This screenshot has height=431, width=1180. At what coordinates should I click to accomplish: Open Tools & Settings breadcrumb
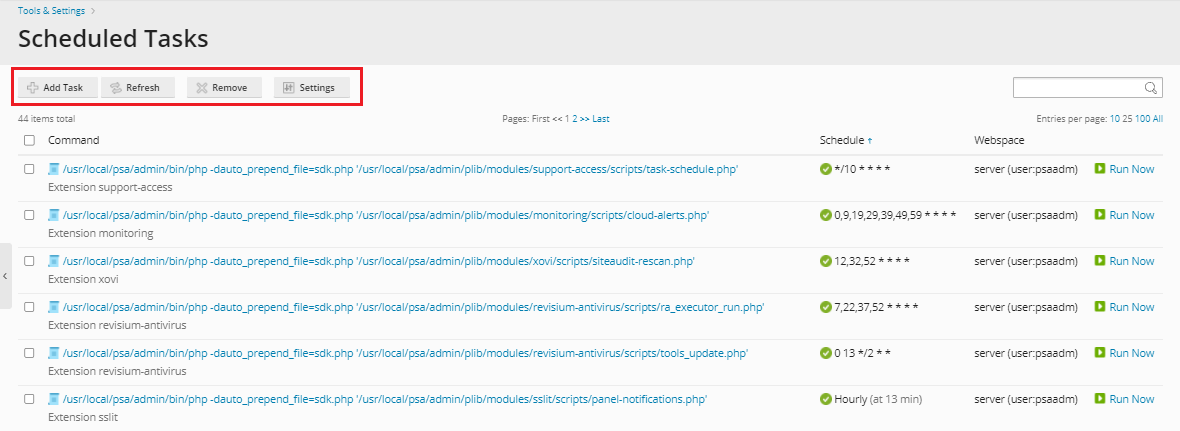51,11
